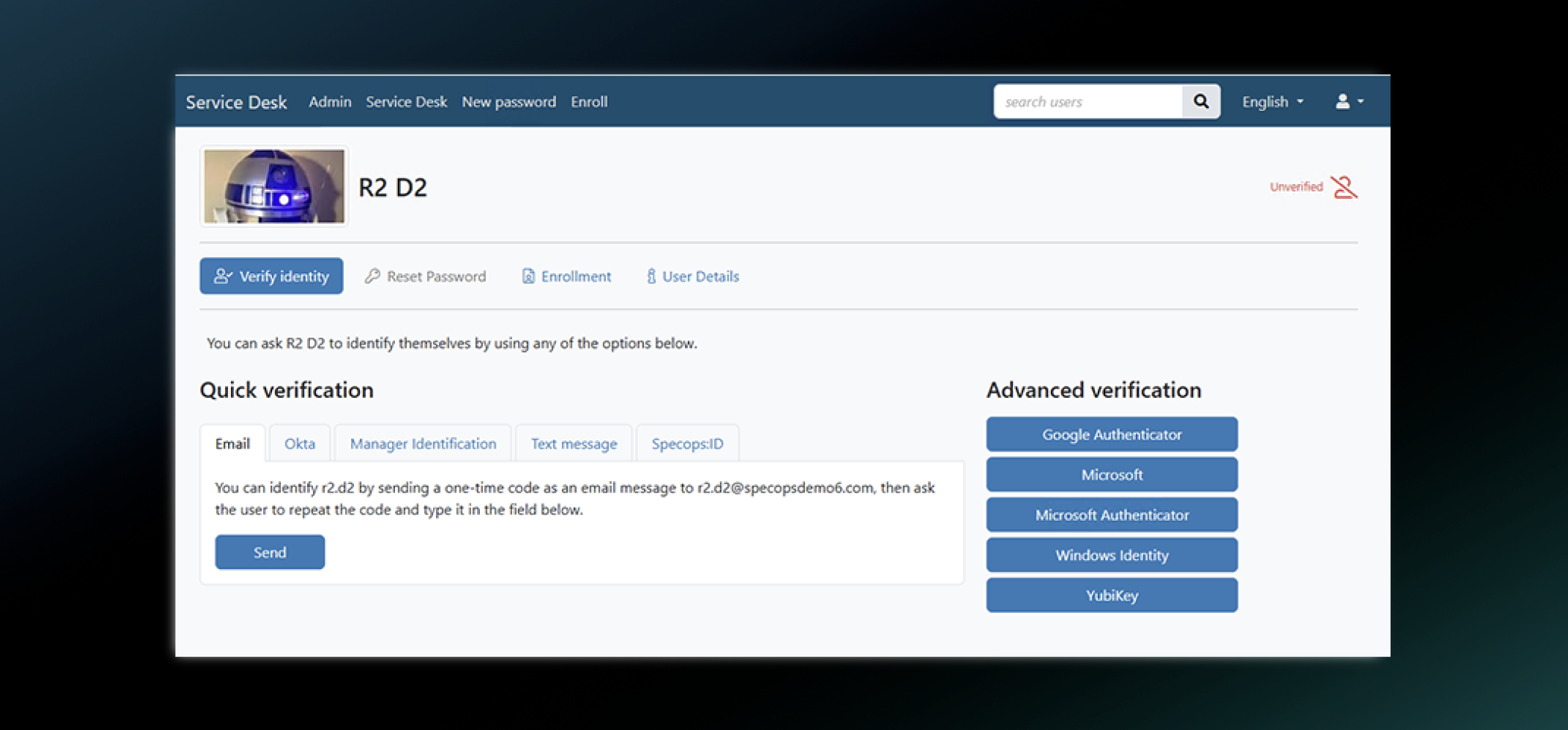Open the Admin menu item
The height and width of the screenshot is (730, 1568).
[x=329, y=101]
